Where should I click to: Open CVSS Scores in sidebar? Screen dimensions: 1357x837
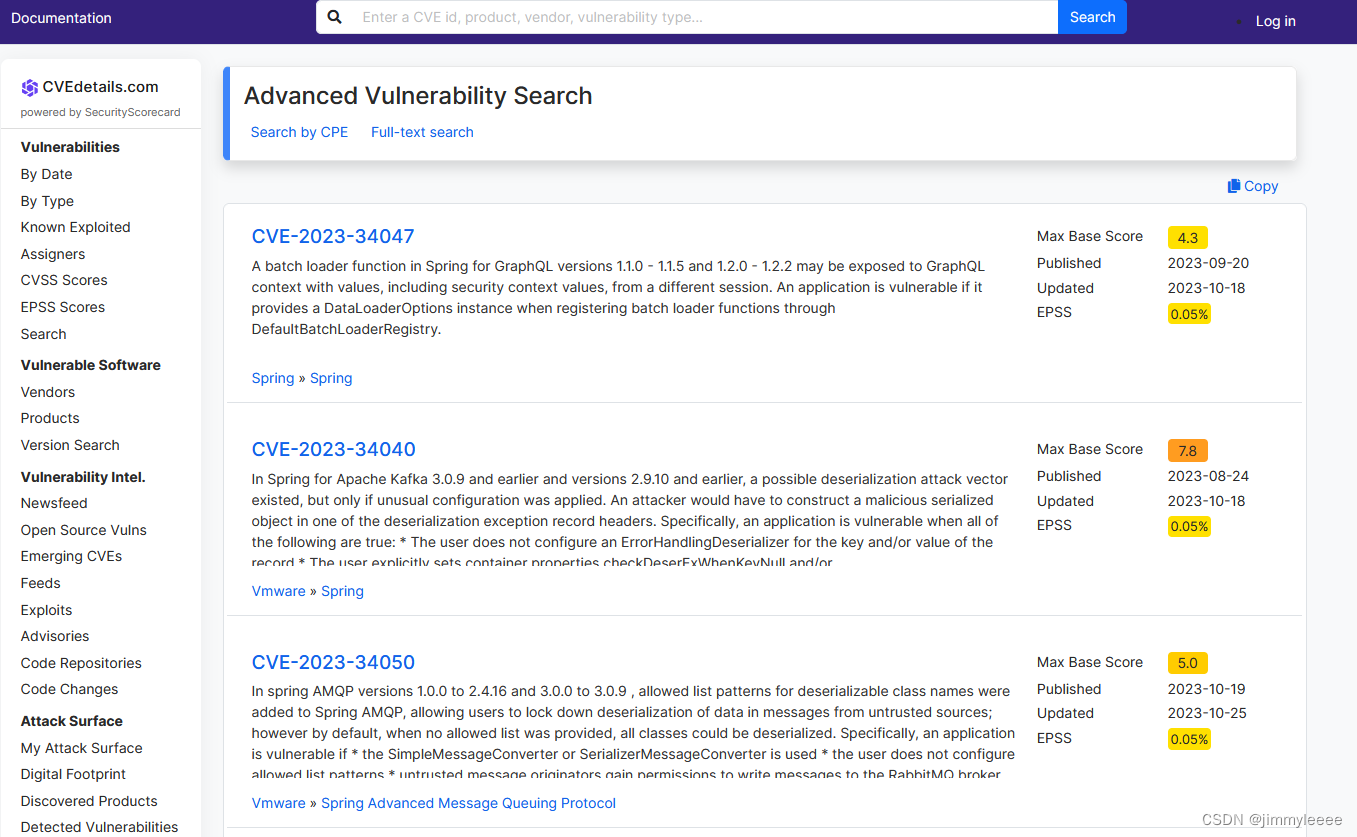(64, 280)
